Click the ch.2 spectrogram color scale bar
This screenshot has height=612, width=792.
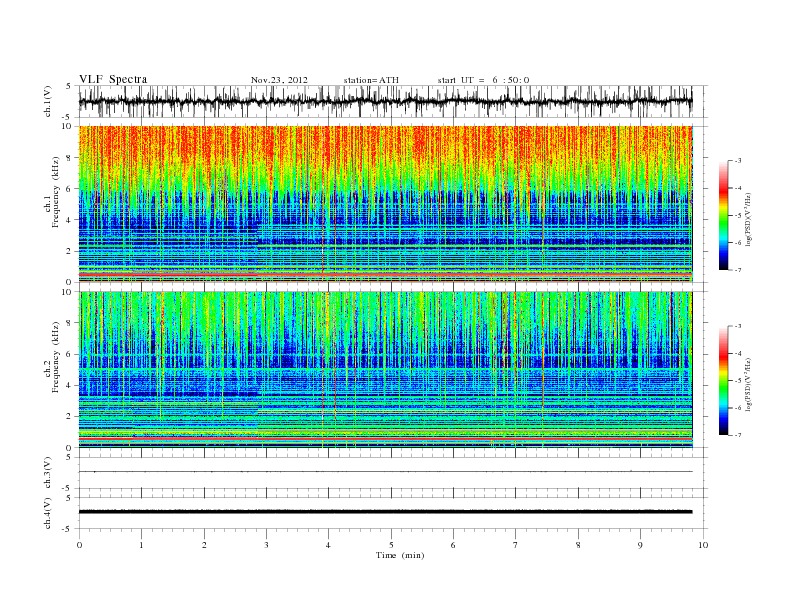tap(723, 380)
